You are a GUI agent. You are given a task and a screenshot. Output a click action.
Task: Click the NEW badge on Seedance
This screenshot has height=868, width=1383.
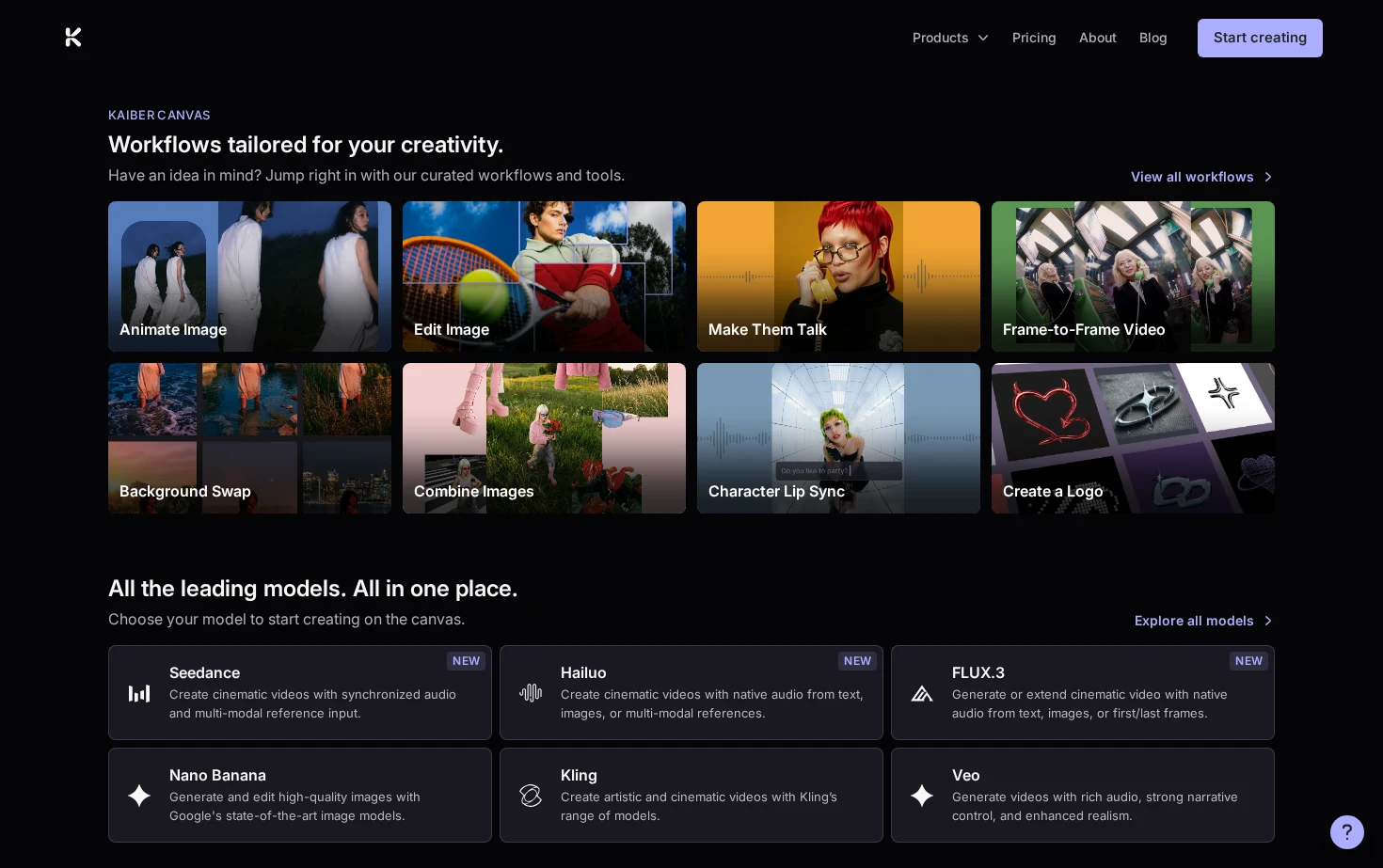466,661
